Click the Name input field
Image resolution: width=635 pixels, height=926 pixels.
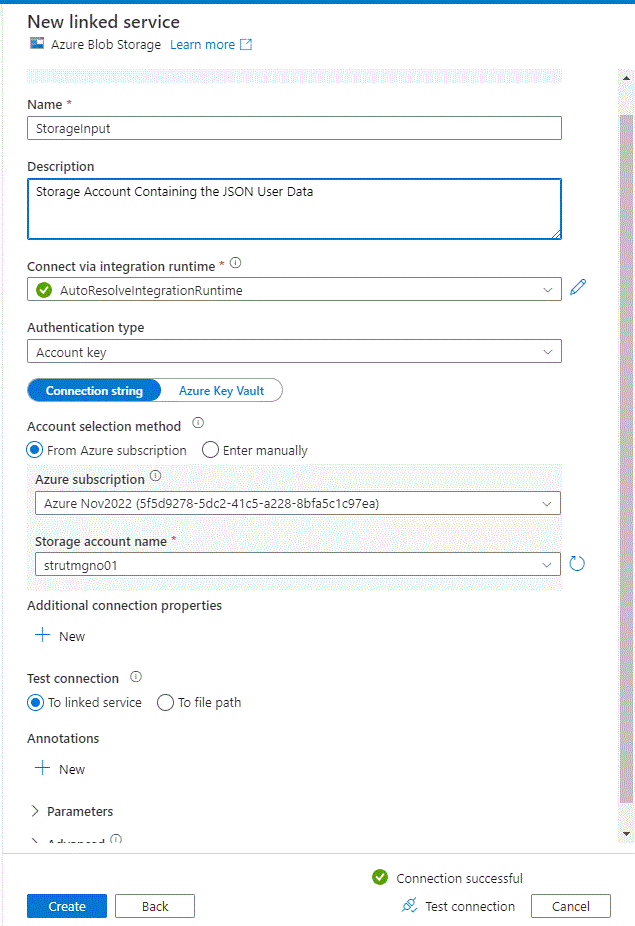pyautogui.click(x=294, y=128)
